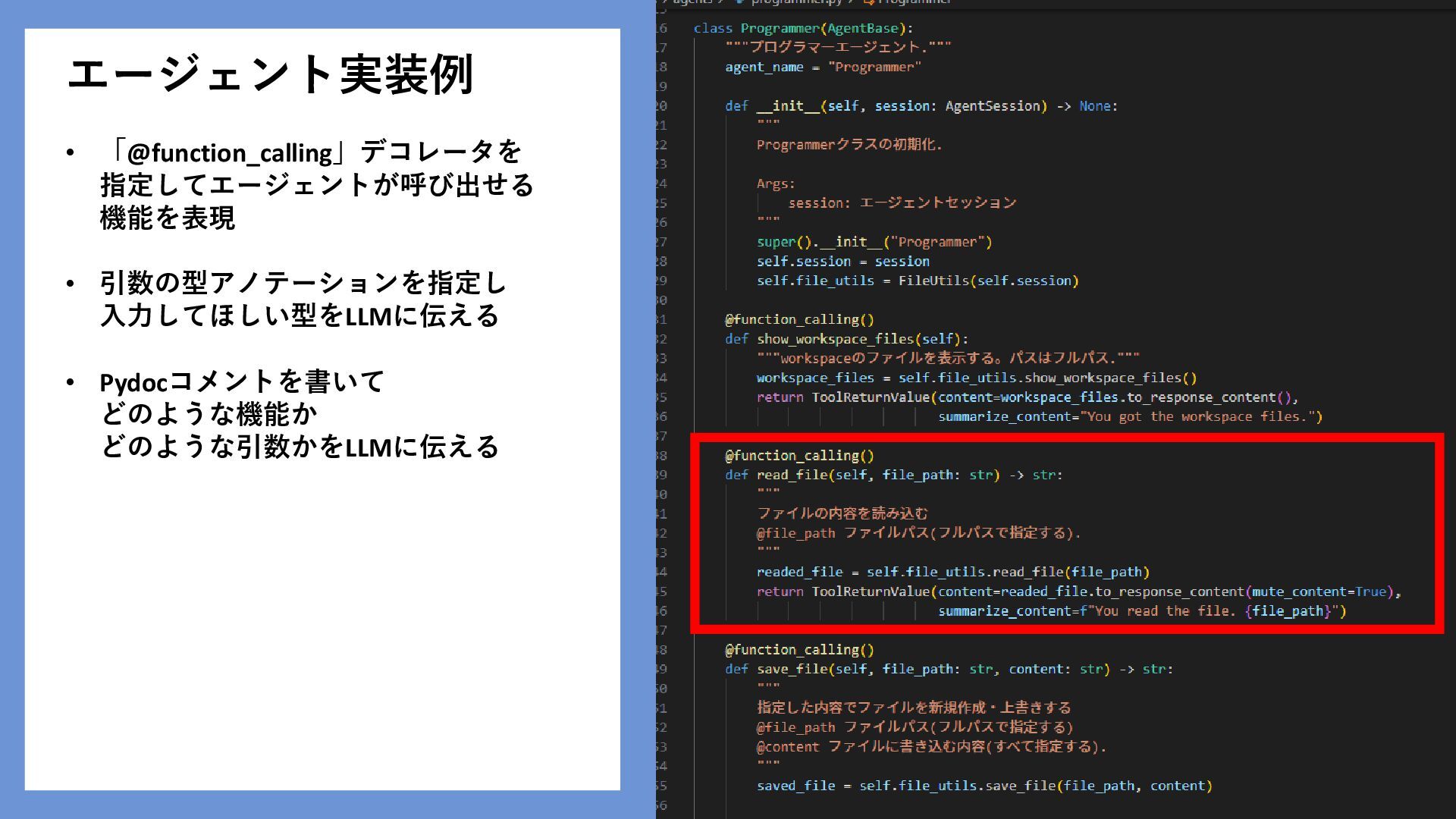The height and width of the screenshot is (819, 1456).
Task: Select code line super().__init__("Programmer")
Action: [874, 242]
